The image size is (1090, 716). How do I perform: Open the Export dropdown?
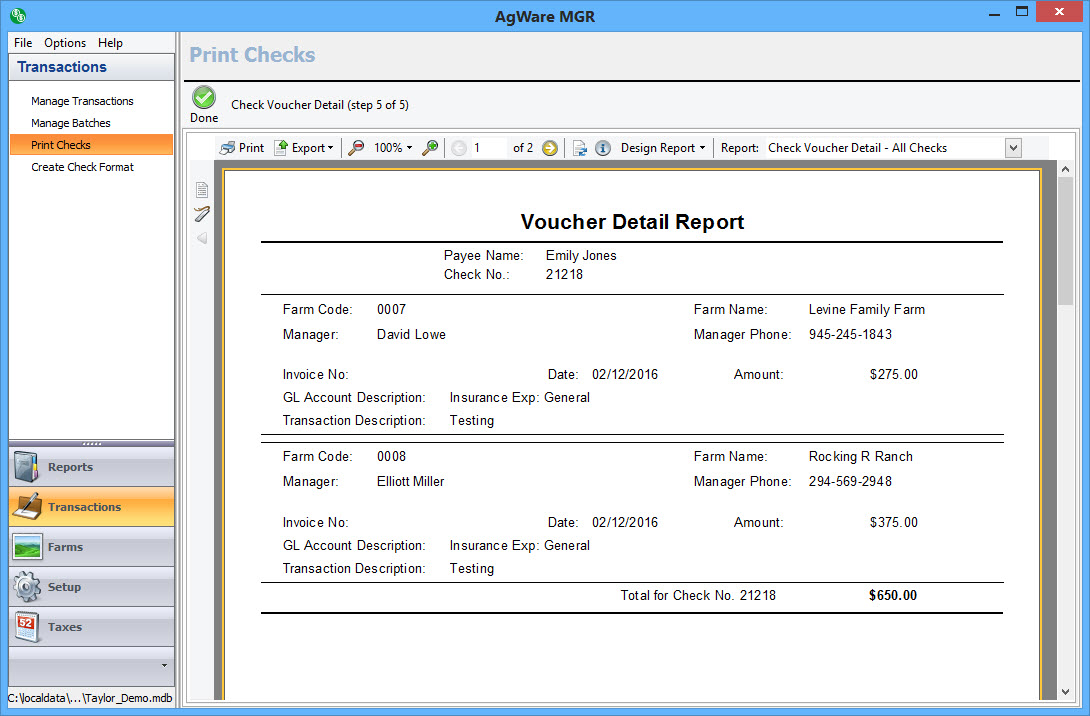305,148
